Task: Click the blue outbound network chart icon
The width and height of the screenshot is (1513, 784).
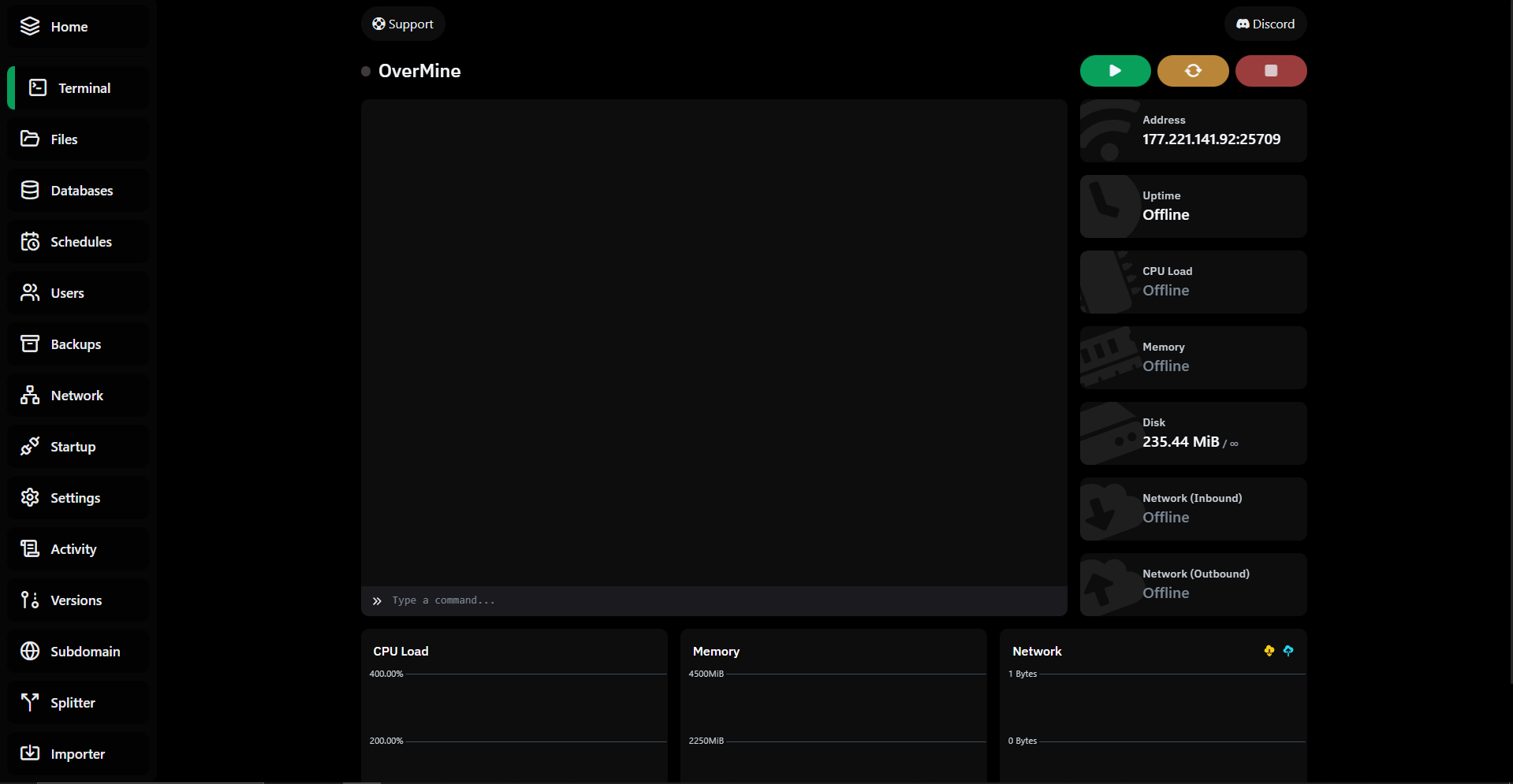Action: [1288, 651]
